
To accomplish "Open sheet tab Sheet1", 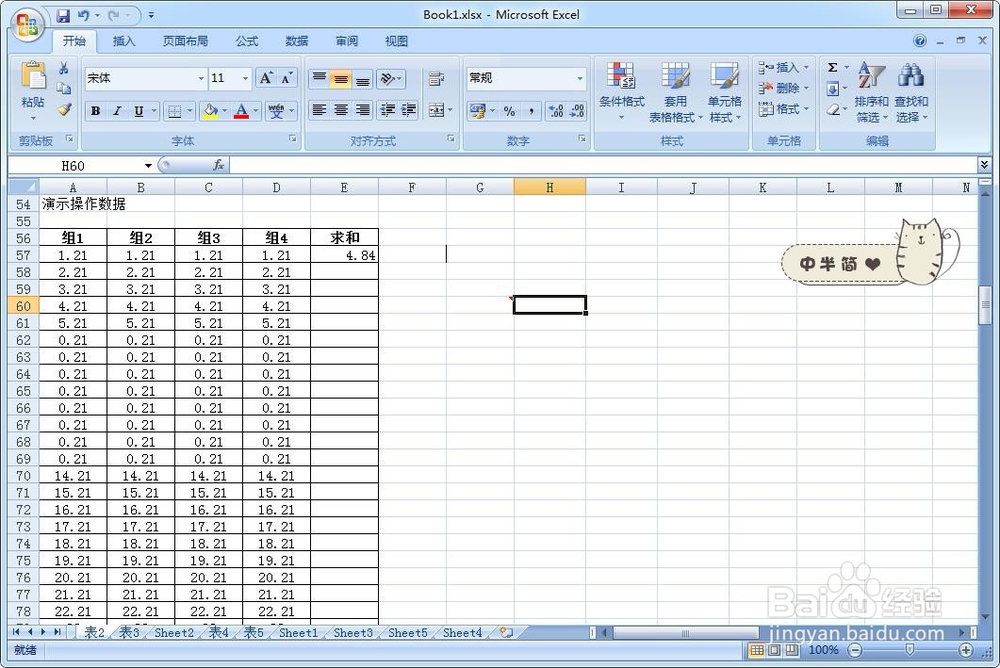I will pos(298,633).
